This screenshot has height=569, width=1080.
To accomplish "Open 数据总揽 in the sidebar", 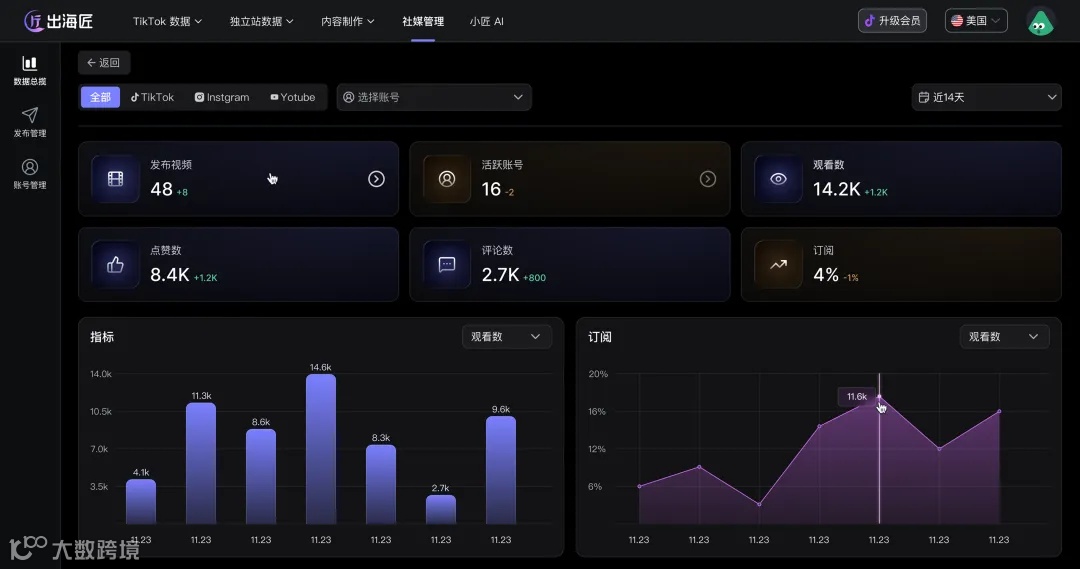I will click(30, 71).
